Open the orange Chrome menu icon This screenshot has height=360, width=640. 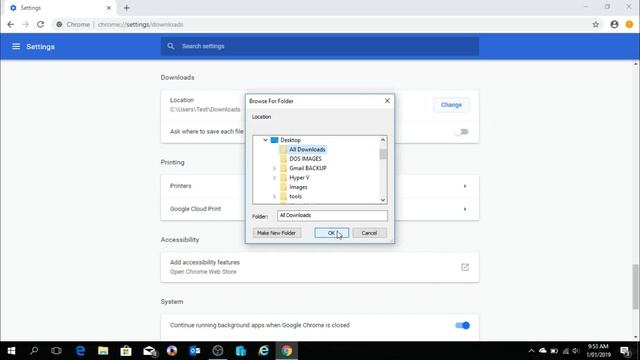[629, 24]
